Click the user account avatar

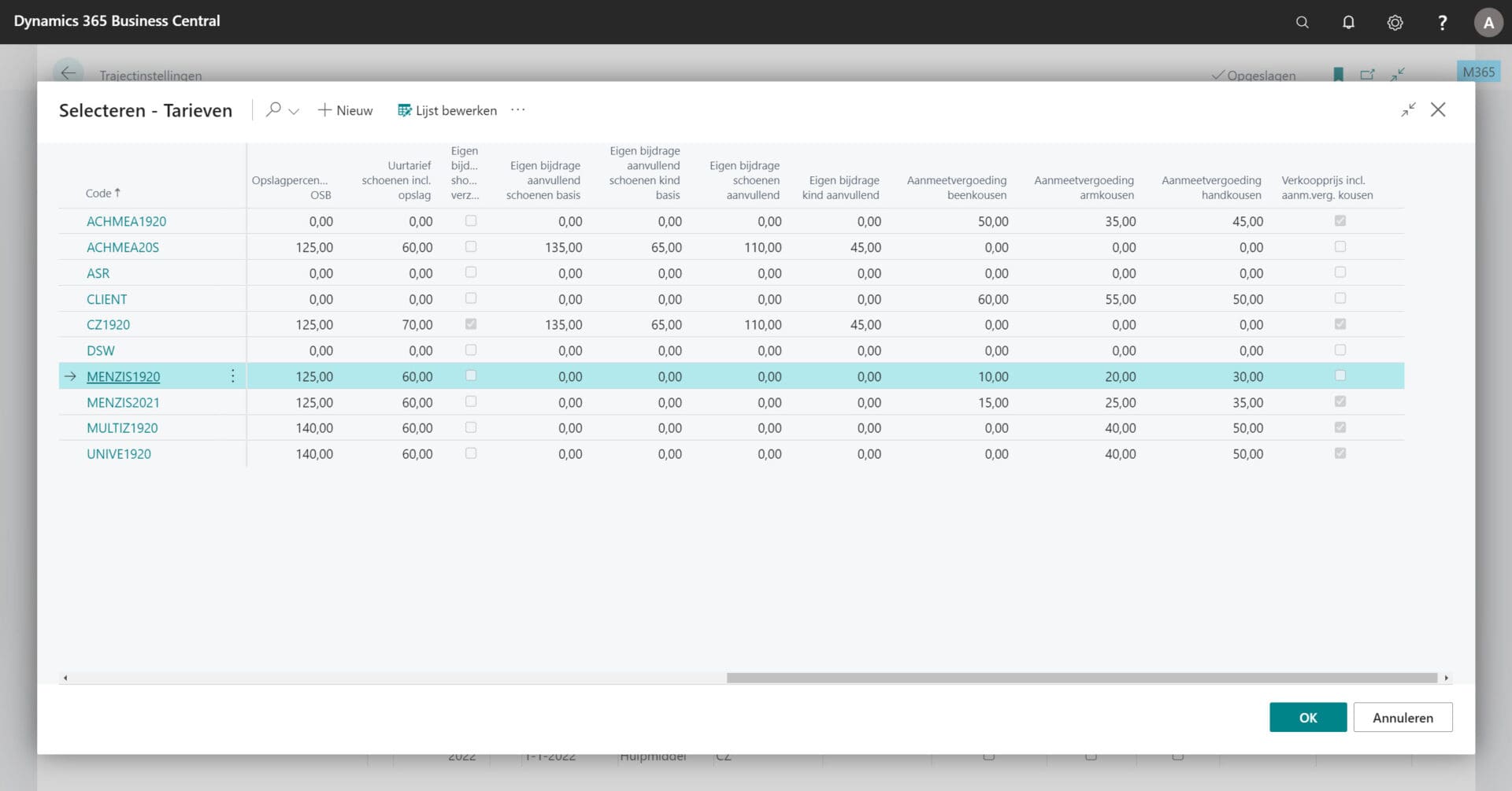(1488, 22)
